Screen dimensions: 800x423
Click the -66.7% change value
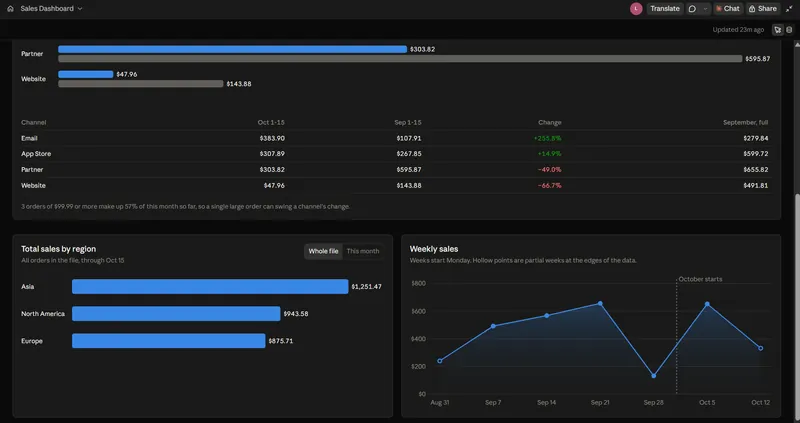pyautogui.click(x=549, y=185)
